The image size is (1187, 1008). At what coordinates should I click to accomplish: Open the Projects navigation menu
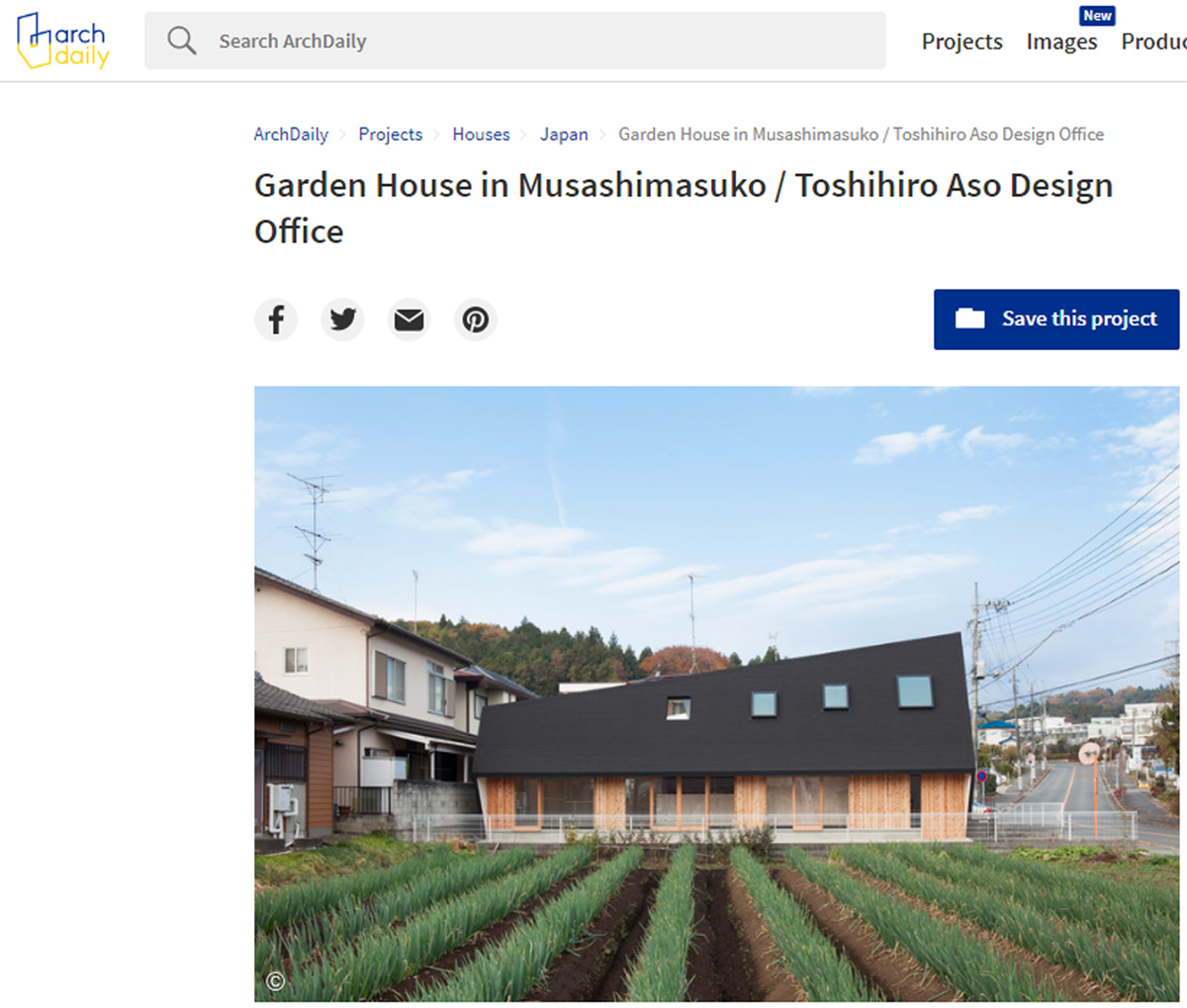(x=961, y=42)
